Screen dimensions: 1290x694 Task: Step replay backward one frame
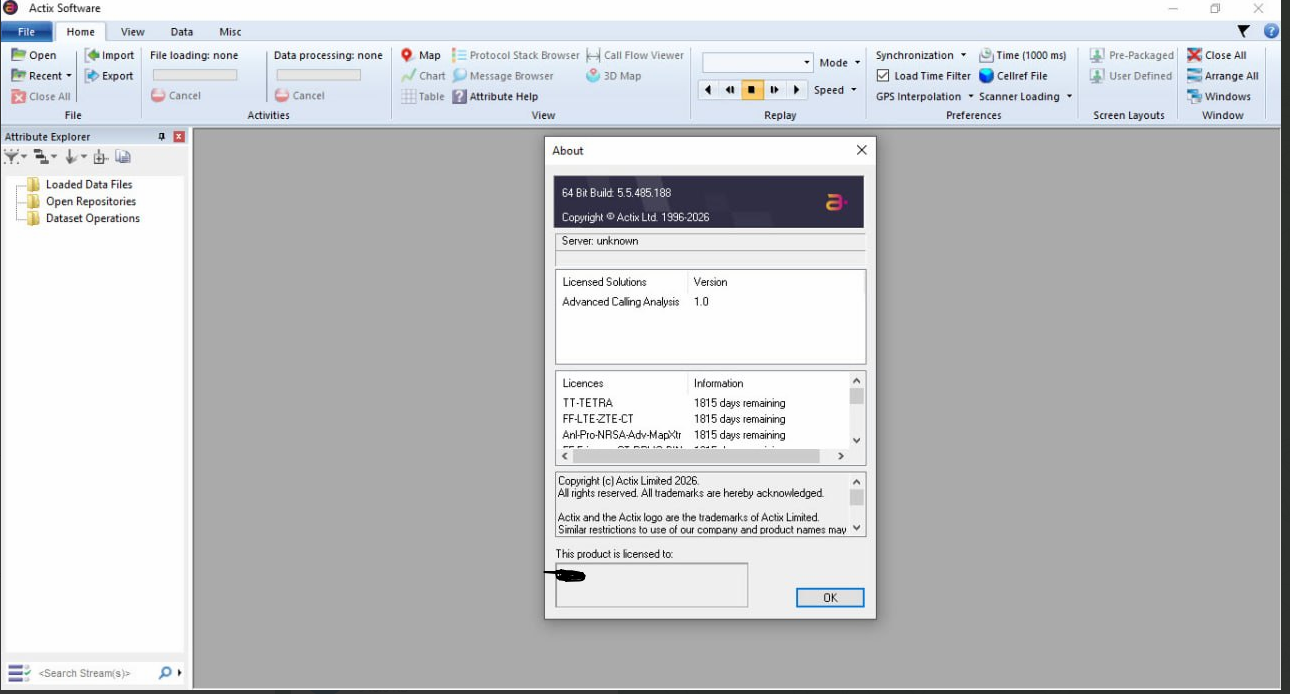coord(730,90)
